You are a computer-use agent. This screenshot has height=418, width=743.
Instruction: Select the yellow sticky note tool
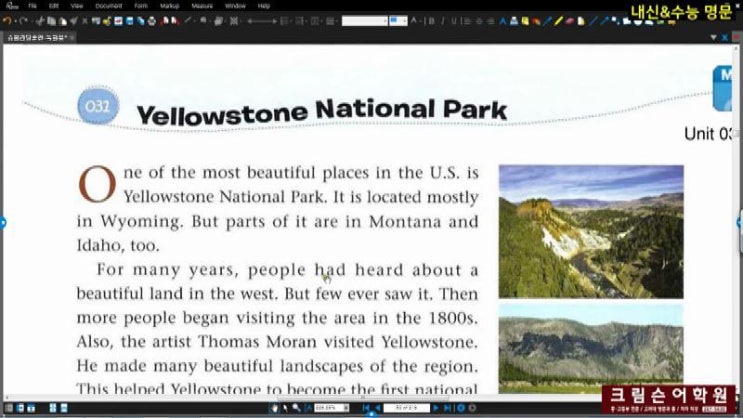[x=525, y=21]
